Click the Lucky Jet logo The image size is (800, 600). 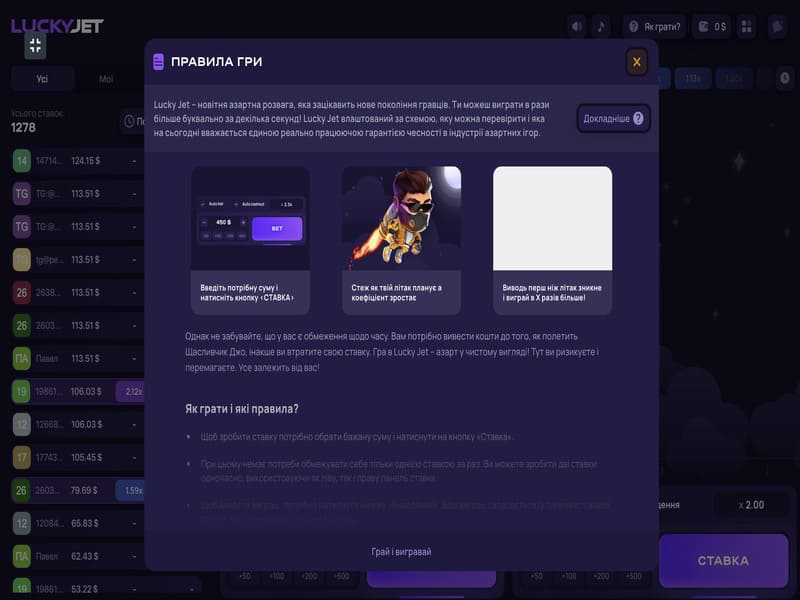[x=57, y=25]
